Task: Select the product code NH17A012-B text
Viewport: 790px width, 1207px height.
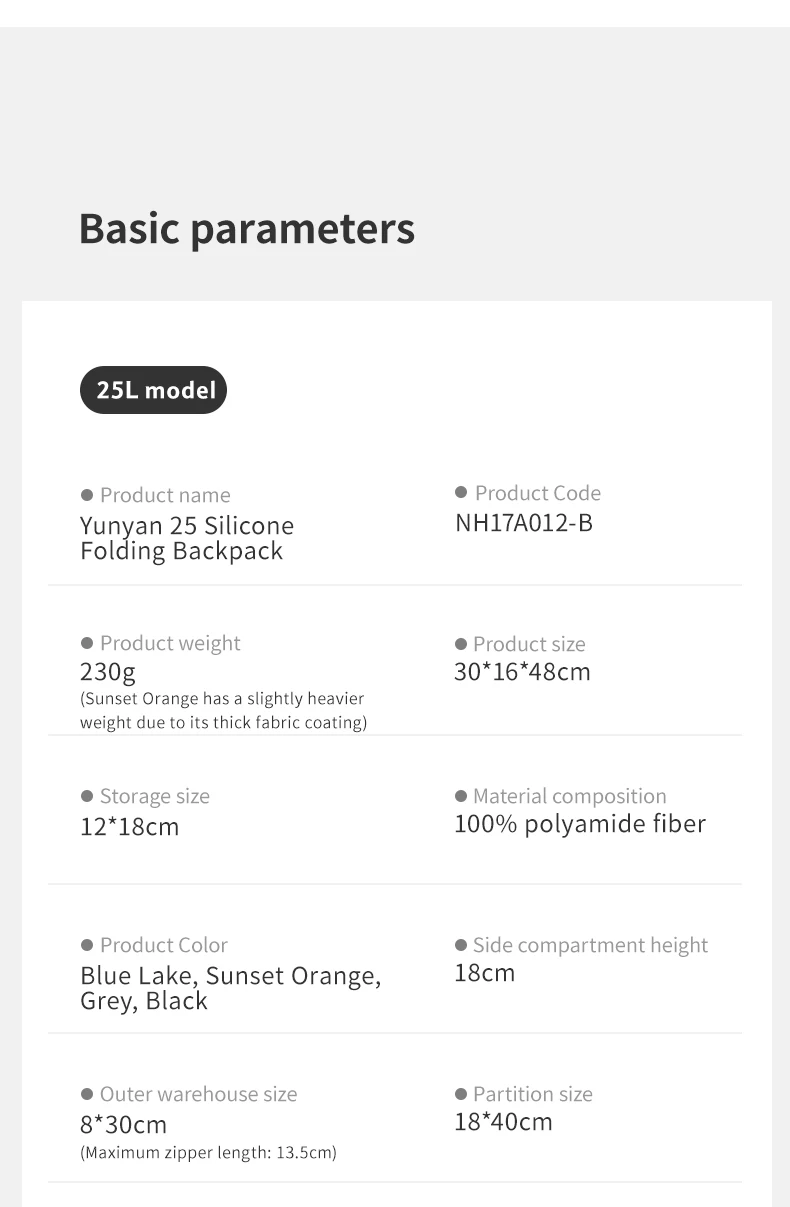Action: (x=523, y=523)
